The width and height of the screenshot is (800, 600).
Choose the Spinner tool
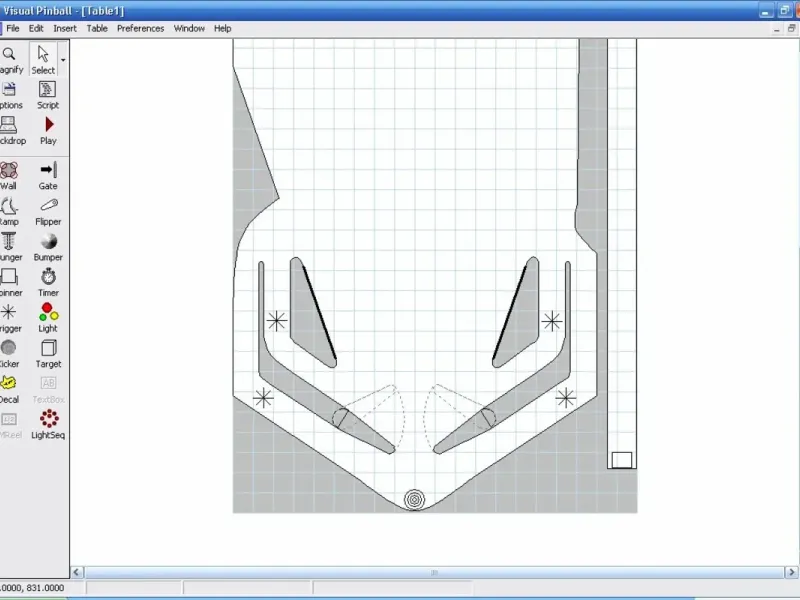pyautogui.click(x=9, y=283)
